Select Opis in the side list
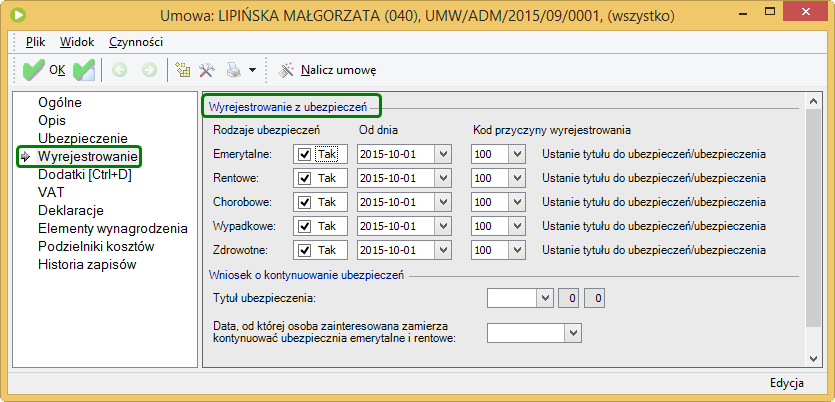This screenshot has height=402, width=835. click(x=52, y=120)
